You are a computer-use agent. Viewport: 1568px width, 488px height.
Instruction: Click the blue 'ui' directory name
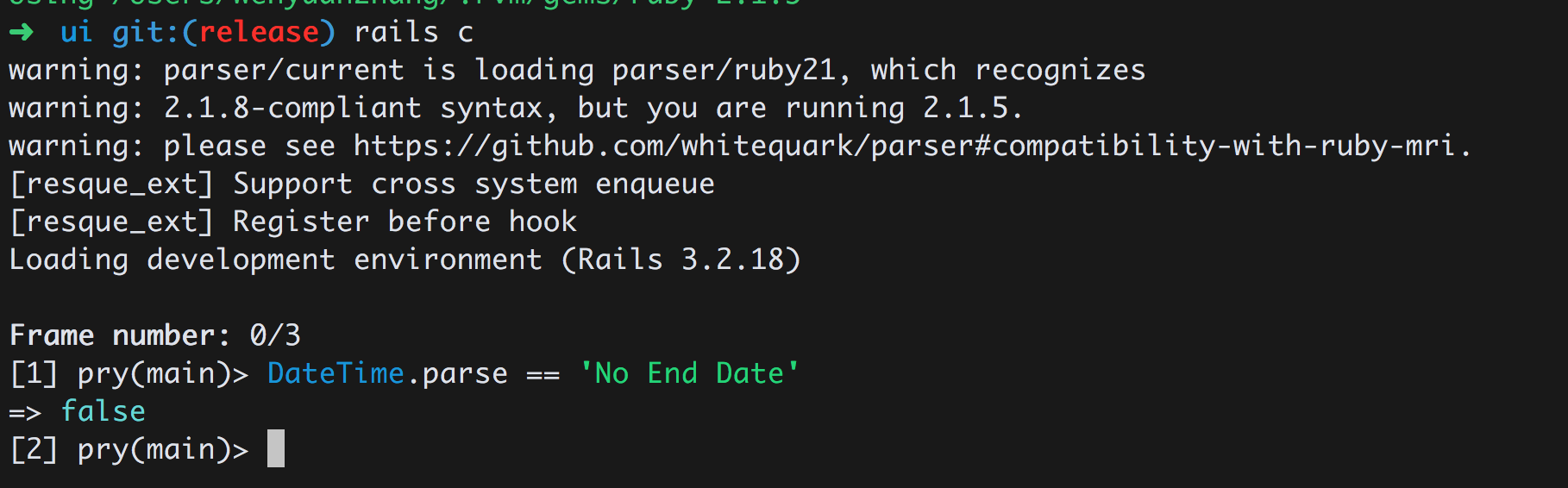pyautogui.click(x=76, y=33)
